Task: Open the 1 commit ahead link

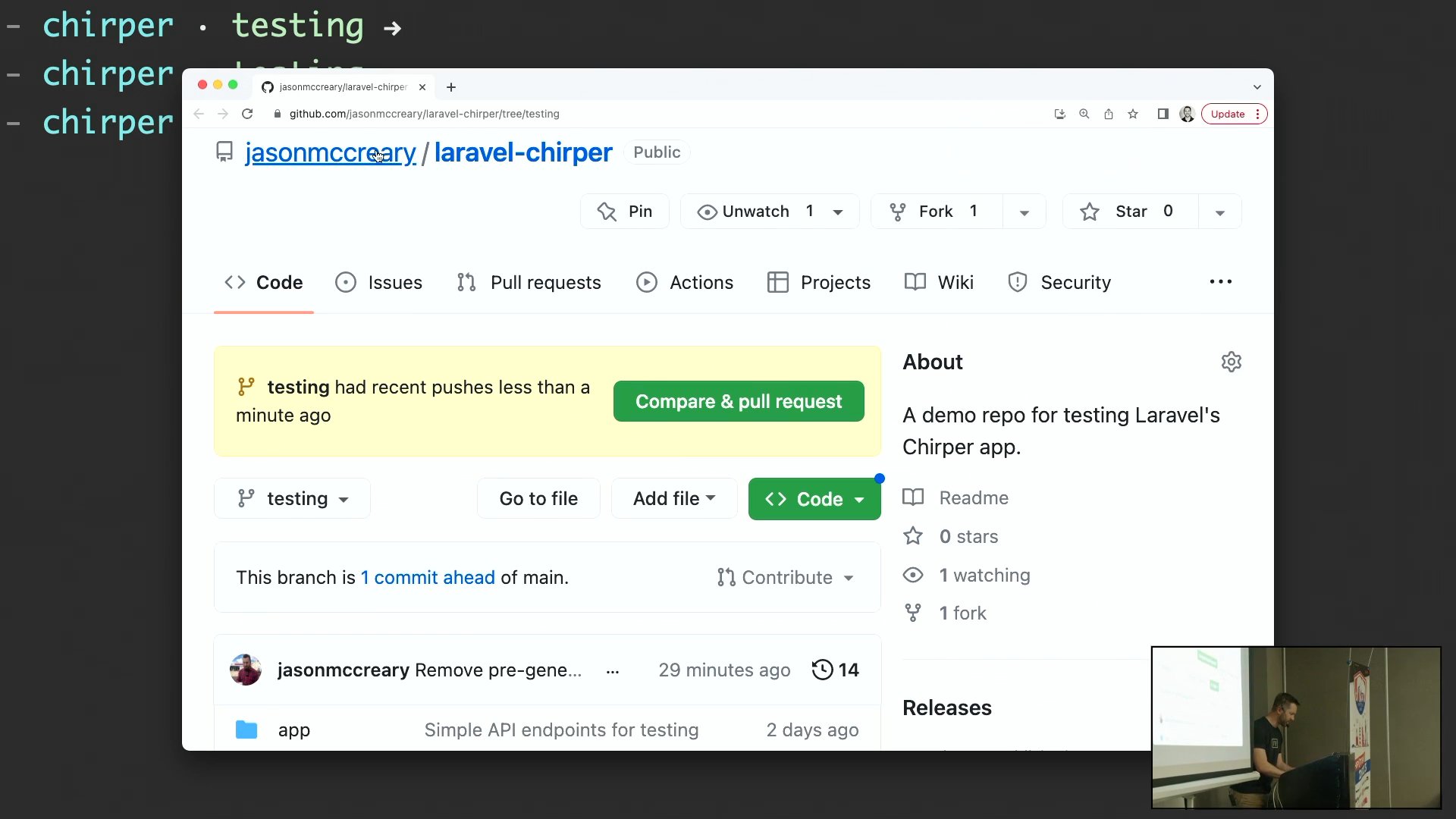Action: point(427,577)
